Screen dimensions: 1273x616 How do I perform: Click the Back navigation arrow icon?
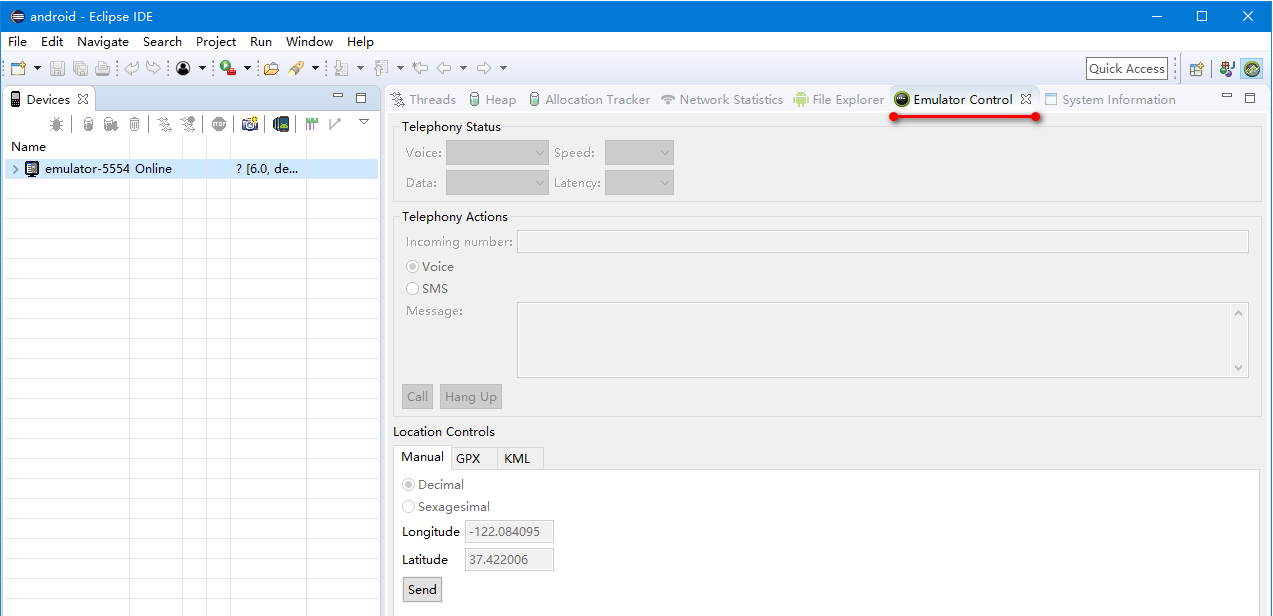click(444, 68)
